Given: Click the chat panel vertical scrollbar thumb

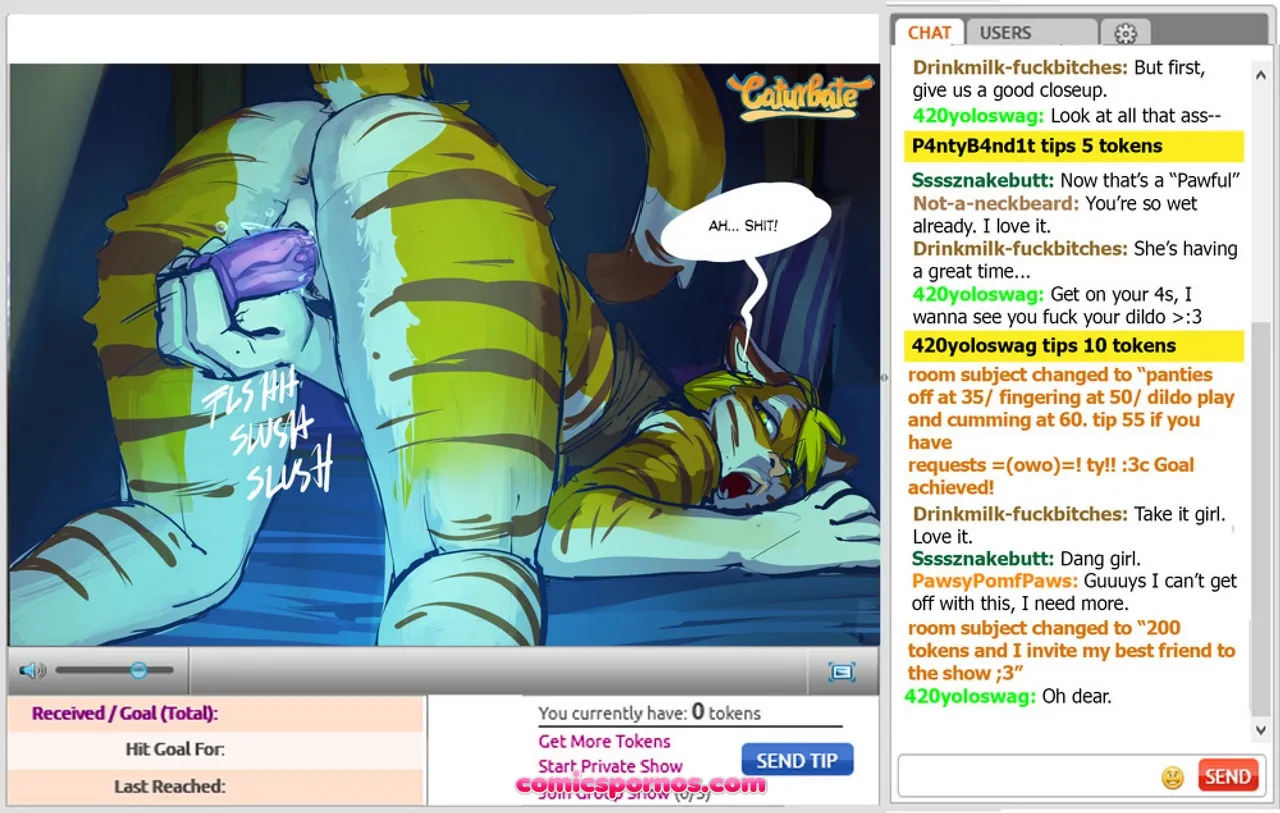Looking at the screenshot, I should click(x=1261, y=517).
